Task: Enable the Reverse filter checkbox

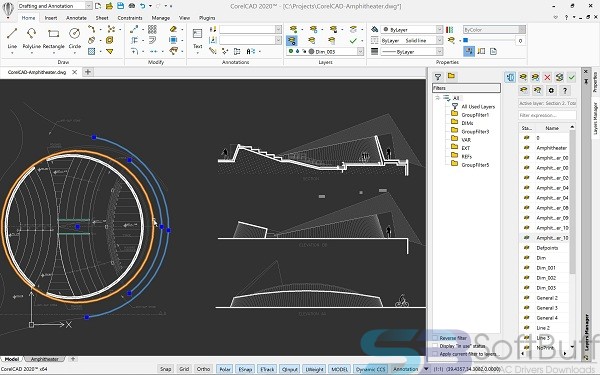Action: (435, 338)
